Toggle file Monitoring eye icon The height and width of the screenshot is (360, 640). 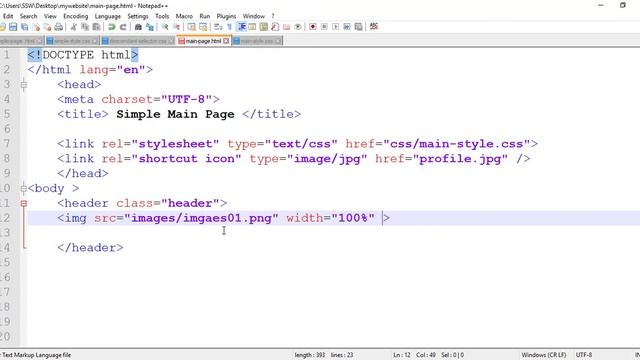coord(298,27)
